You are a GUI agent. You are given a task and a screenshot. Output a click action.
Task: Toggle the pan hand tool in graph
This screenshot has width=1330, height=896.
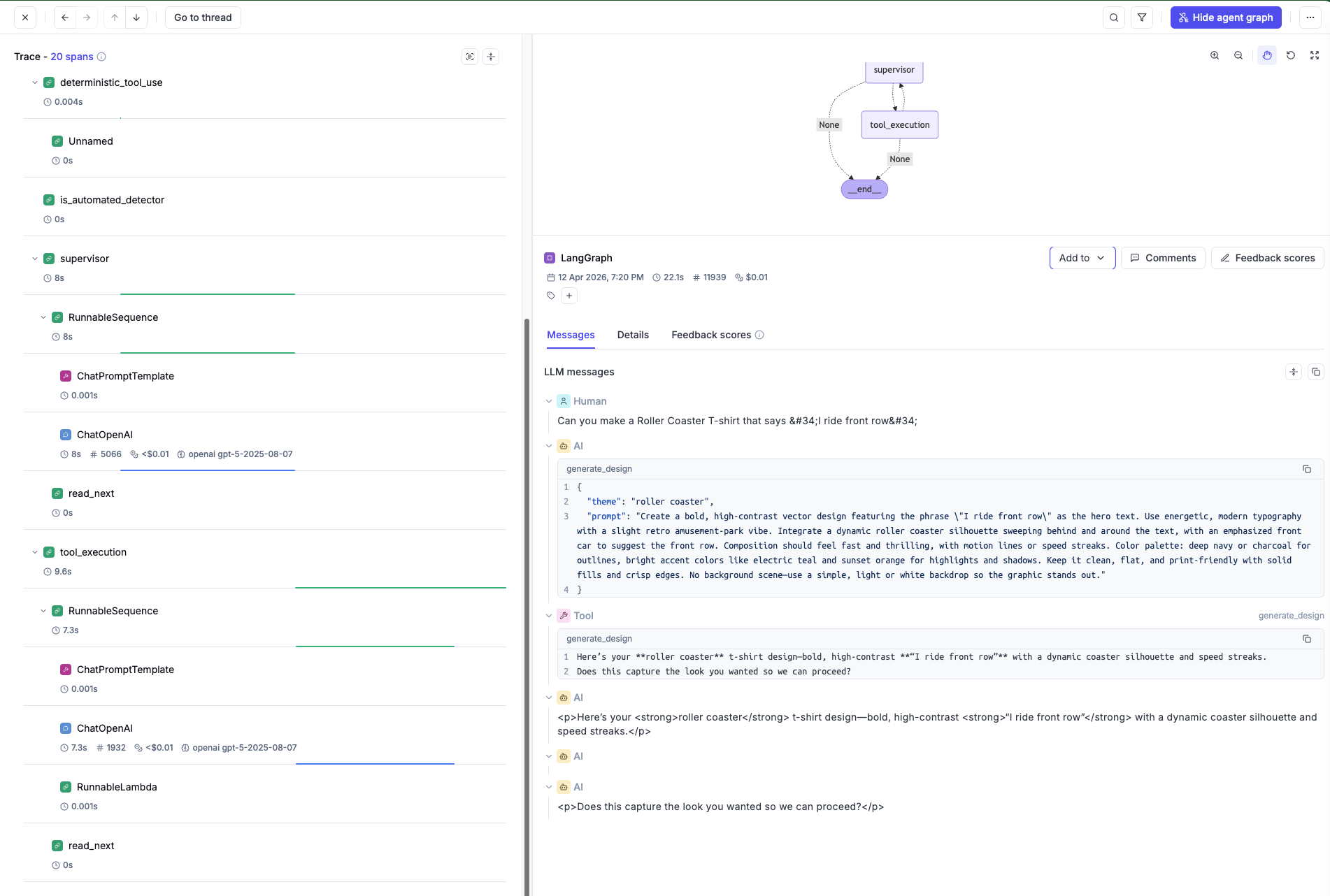pyautogui.click(x=1267, y=56)
